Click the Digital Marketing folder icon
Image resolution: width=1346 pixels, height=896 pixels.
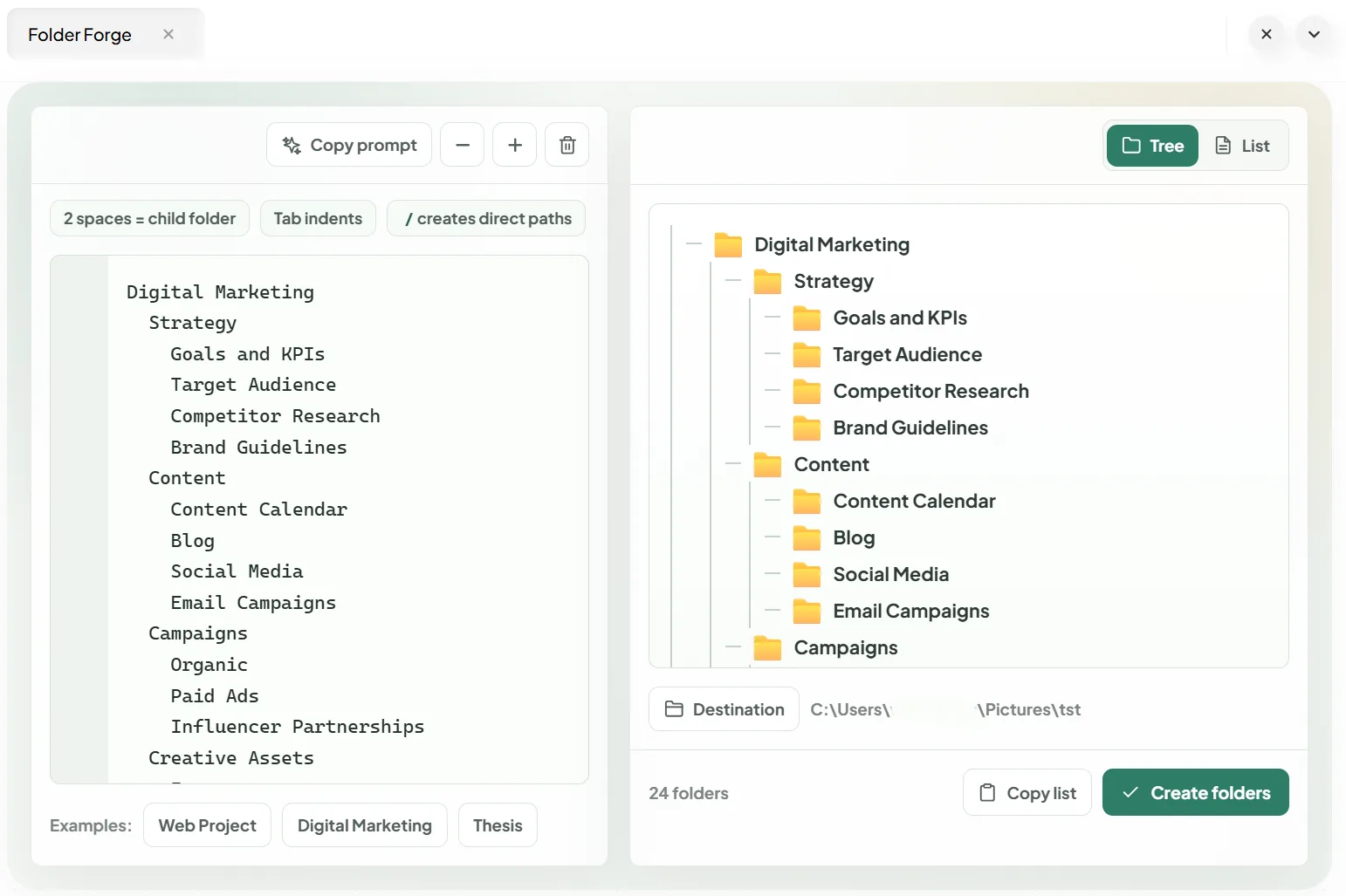[728, 245]
